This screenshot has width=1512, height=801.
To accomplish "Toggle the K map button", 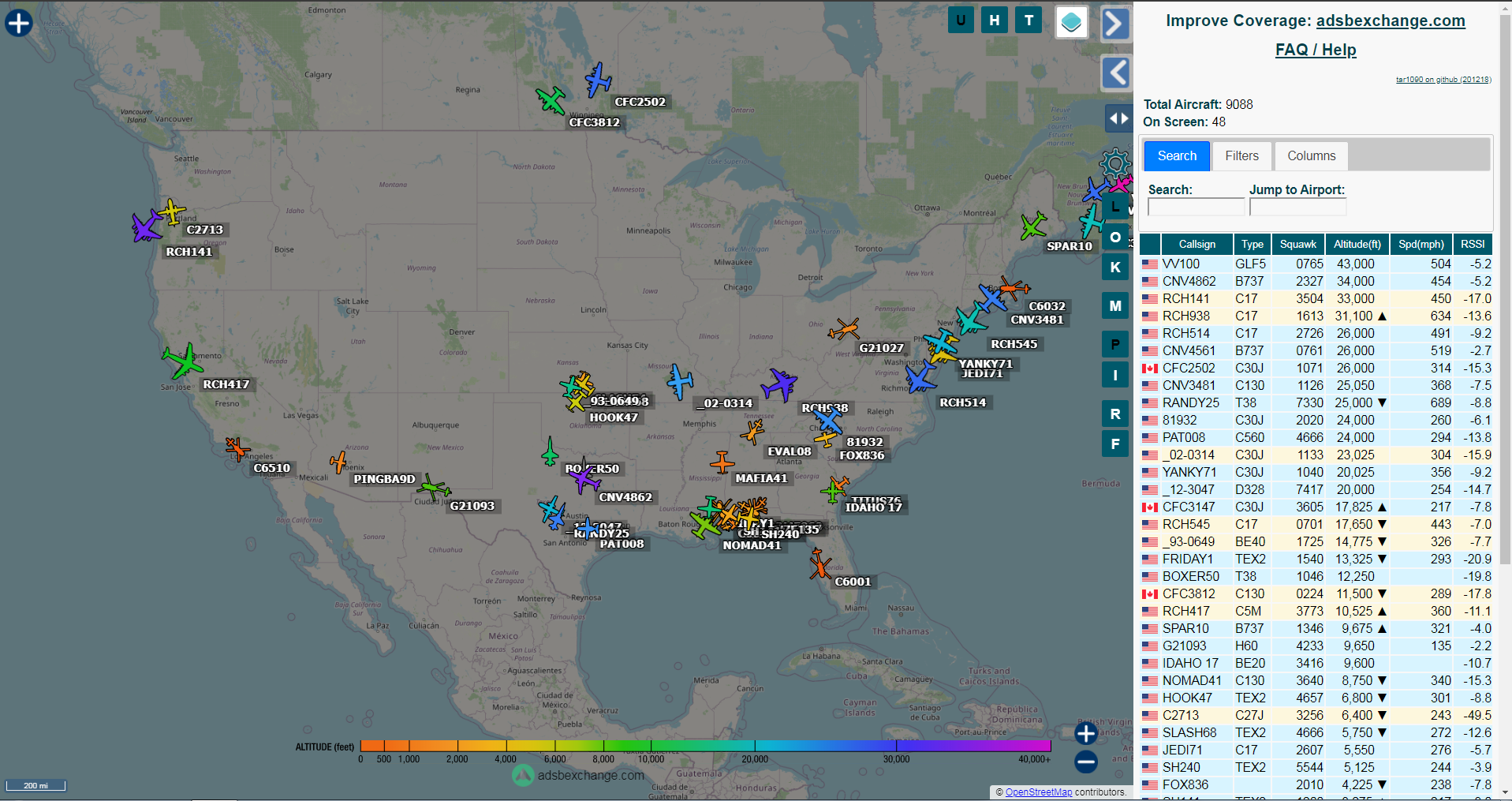I will pos(1115,267).
